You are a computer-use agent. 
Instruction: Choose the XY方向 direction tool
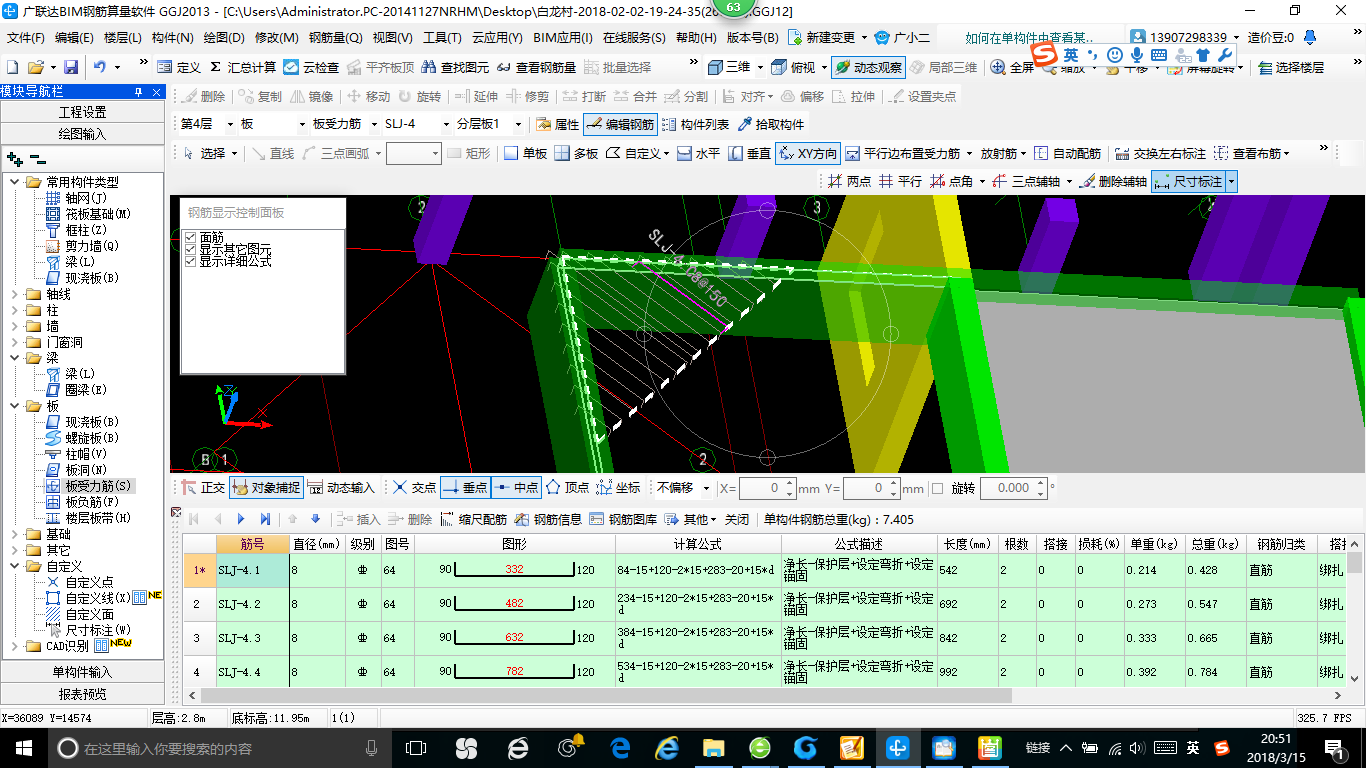point(807,153)
